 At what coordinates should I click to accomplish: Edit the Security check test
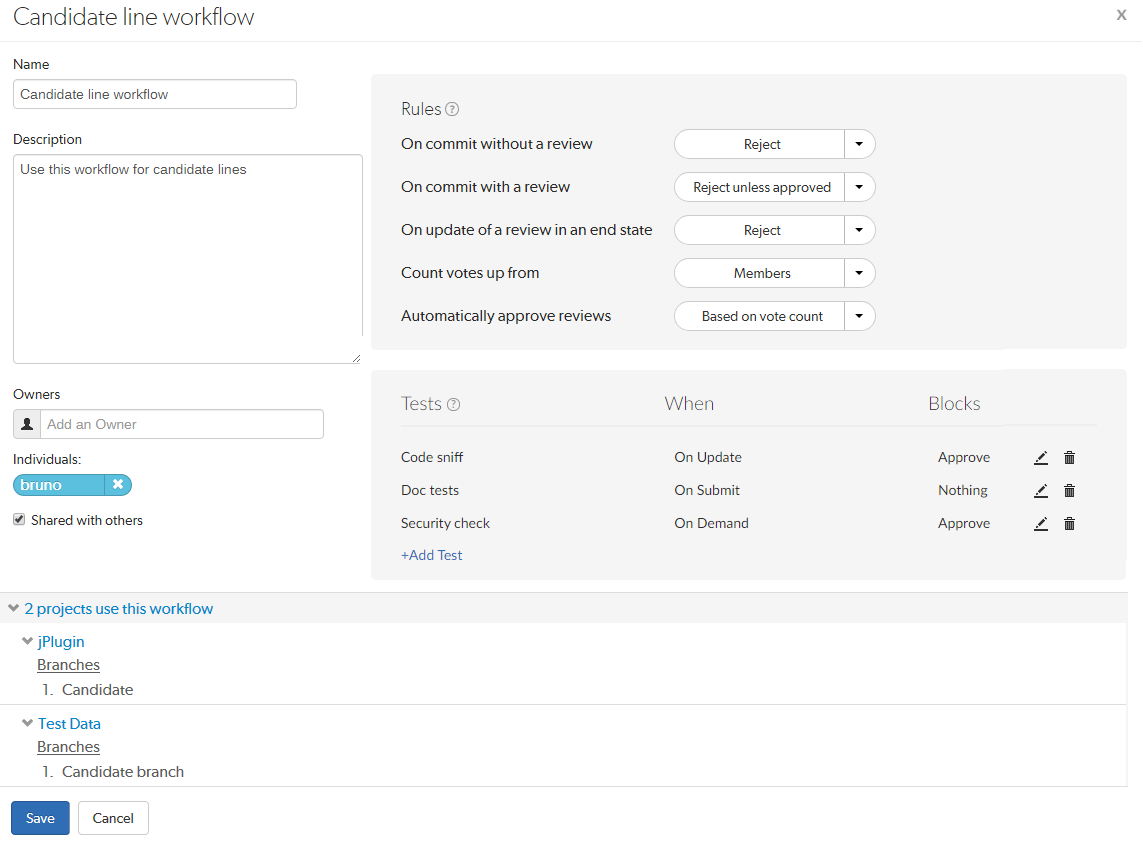click(1040, 523)
